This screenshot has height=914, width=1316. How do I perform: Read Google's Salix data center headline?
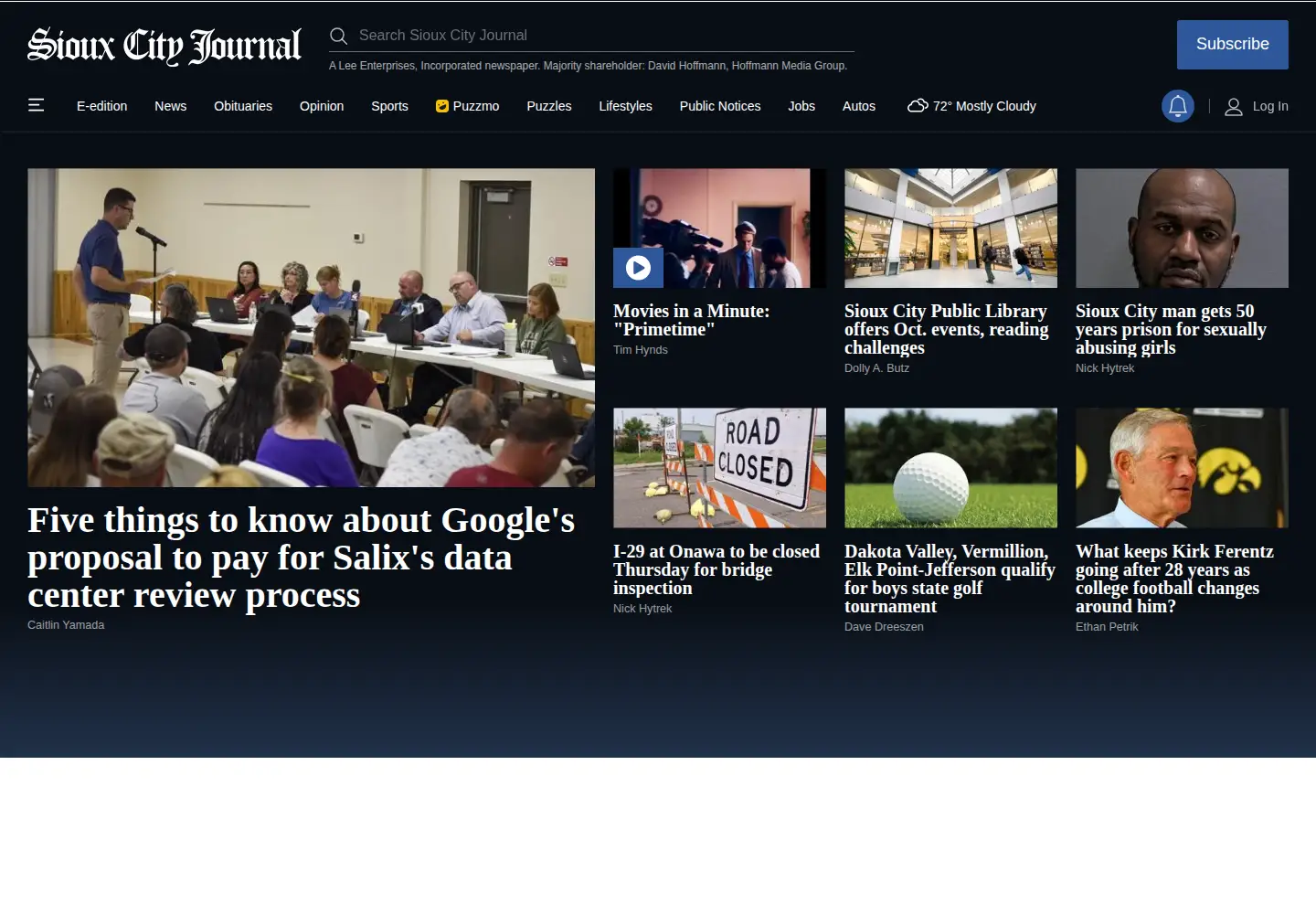[x=302, y=558]
